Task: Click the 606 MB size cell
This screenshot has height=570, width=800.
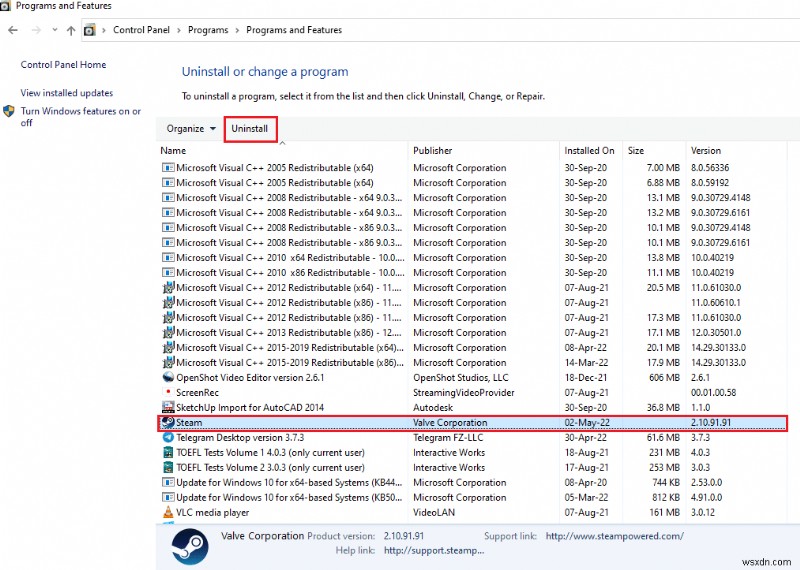Action: point(664,378)
